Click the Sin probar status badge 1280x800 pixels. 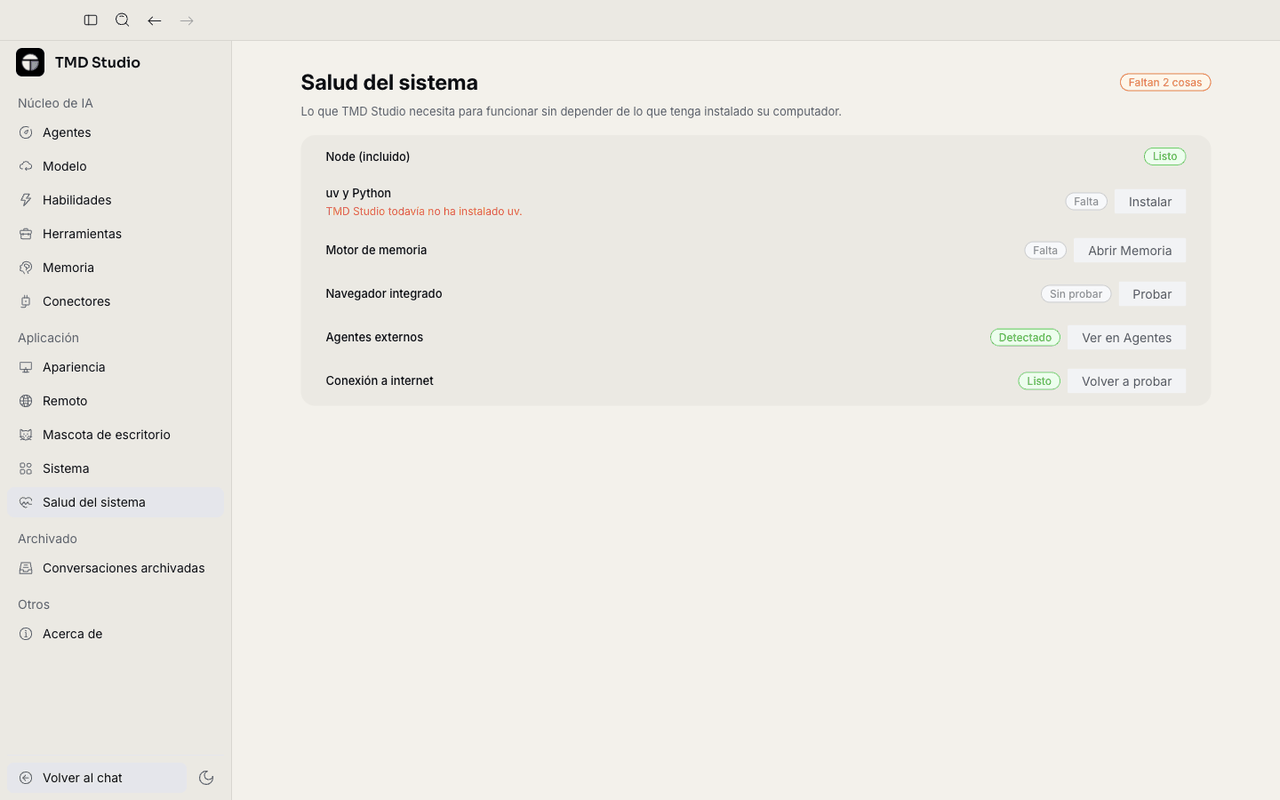click(1076, 294)
